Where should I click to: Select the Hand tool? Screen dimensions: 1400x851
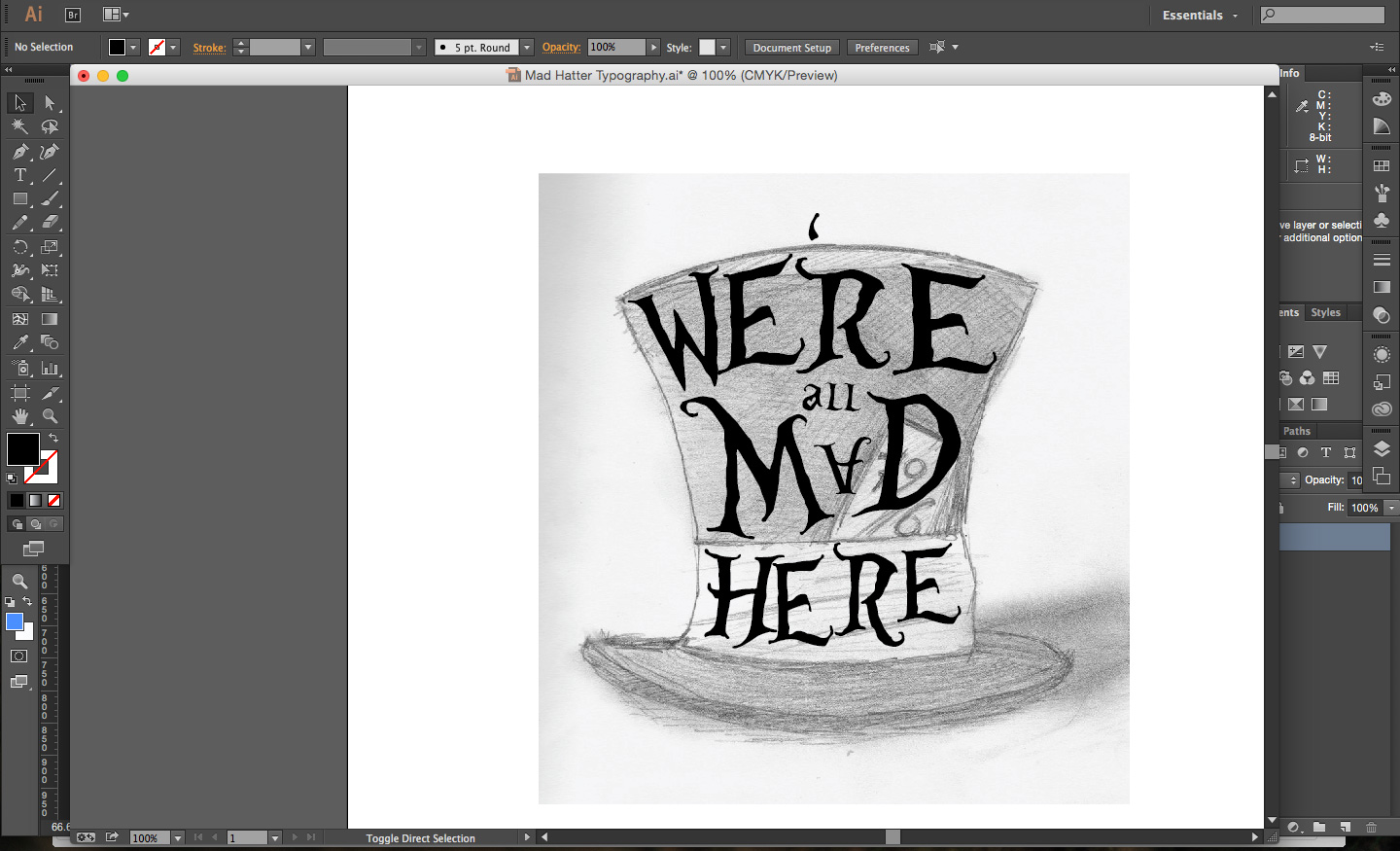[x=19, y=416]
